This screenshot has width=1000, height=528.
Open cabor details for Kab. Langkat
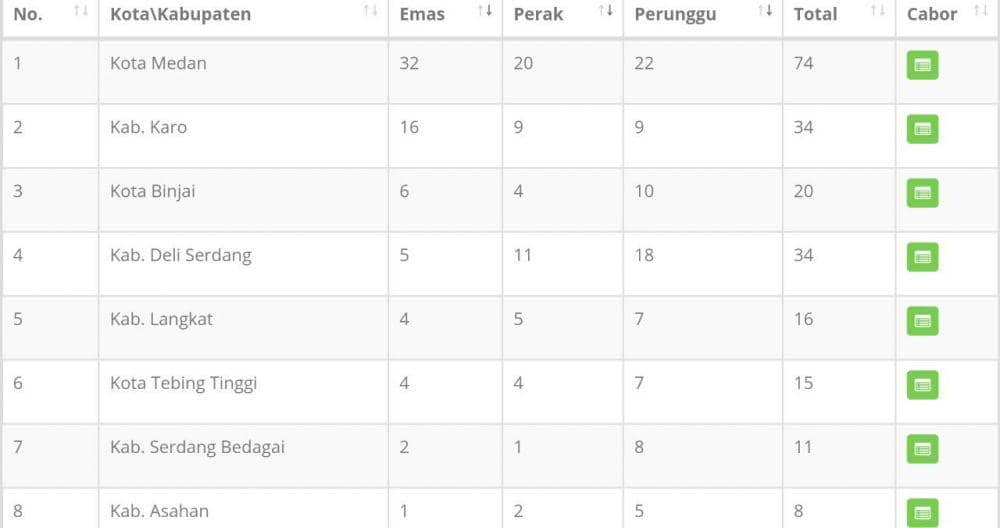(x=922, y=321)
